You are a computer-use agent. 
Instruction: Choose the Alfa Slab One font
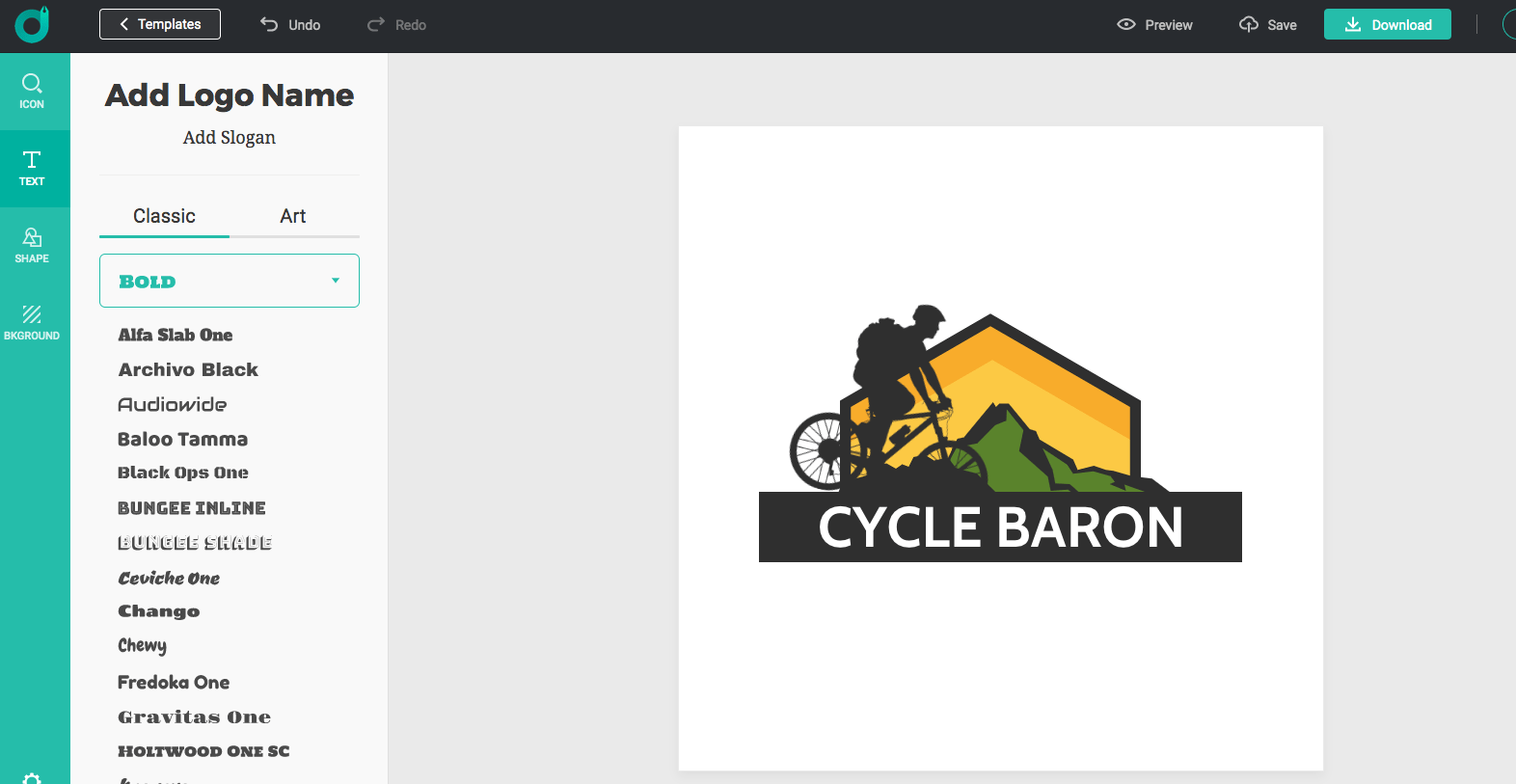[x=176, y=335]
